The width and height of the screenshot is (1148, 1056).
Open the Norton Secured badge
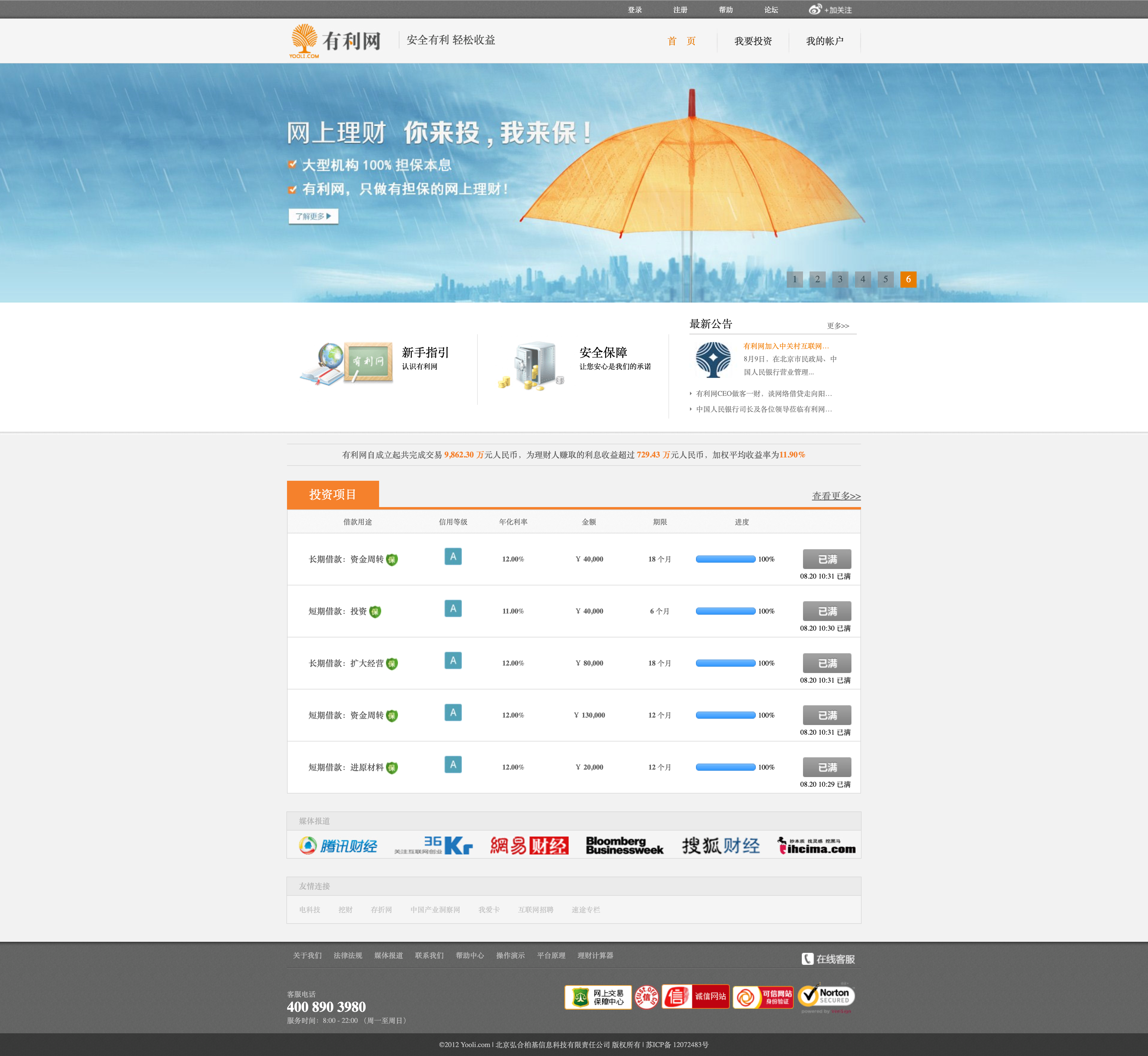(x=826, y=997)
